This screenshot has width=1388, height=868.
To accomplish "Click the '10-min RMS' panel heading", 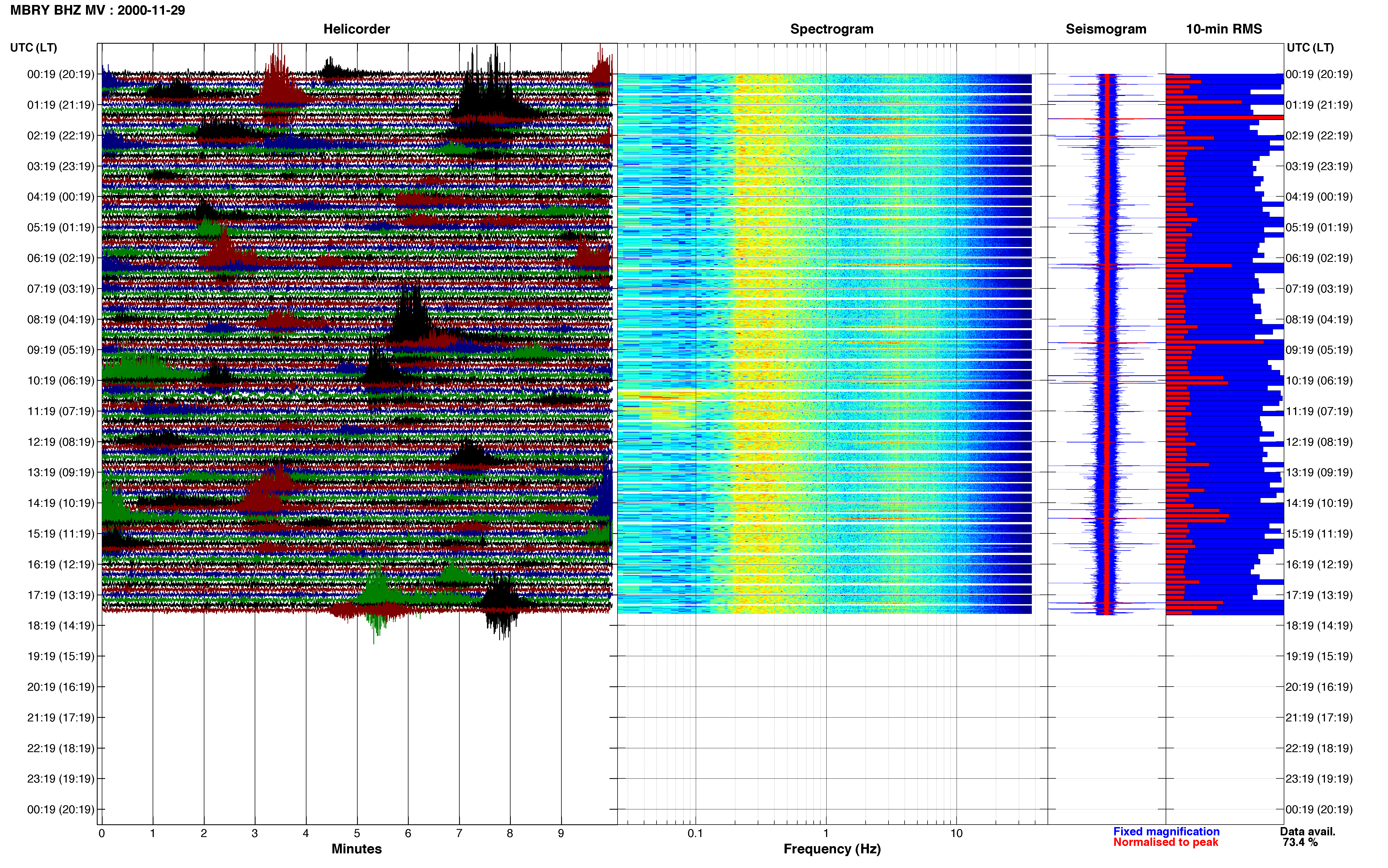I will 1224,29.
